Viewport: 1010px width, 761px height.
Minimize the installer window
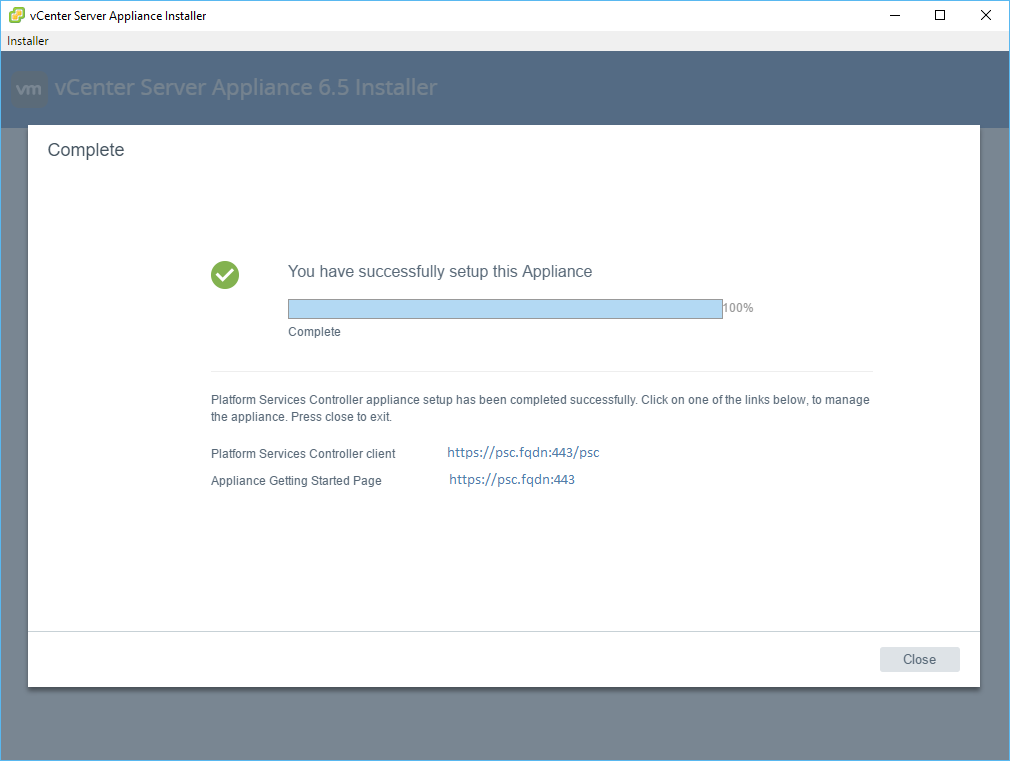pos(893,15)
